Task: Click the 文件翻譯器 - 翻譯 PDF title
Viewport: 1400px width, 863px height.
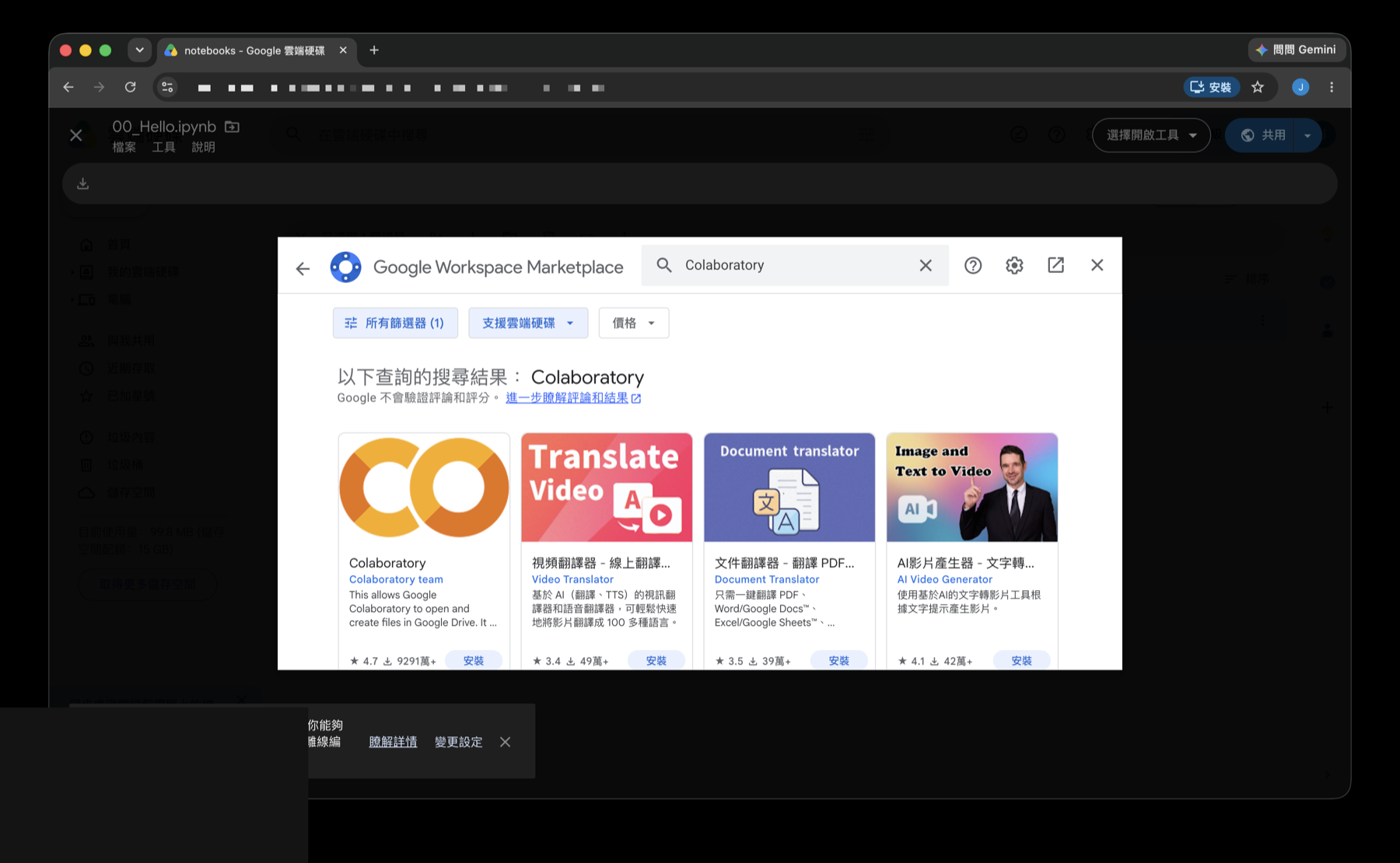Action: point(784,563)
